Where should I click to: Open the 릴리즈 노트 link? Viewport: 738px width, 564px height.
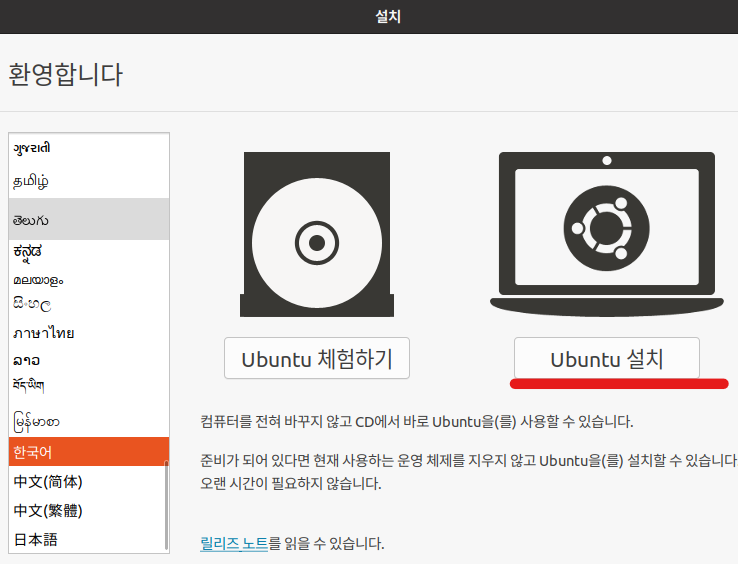[x=233, y=543]
